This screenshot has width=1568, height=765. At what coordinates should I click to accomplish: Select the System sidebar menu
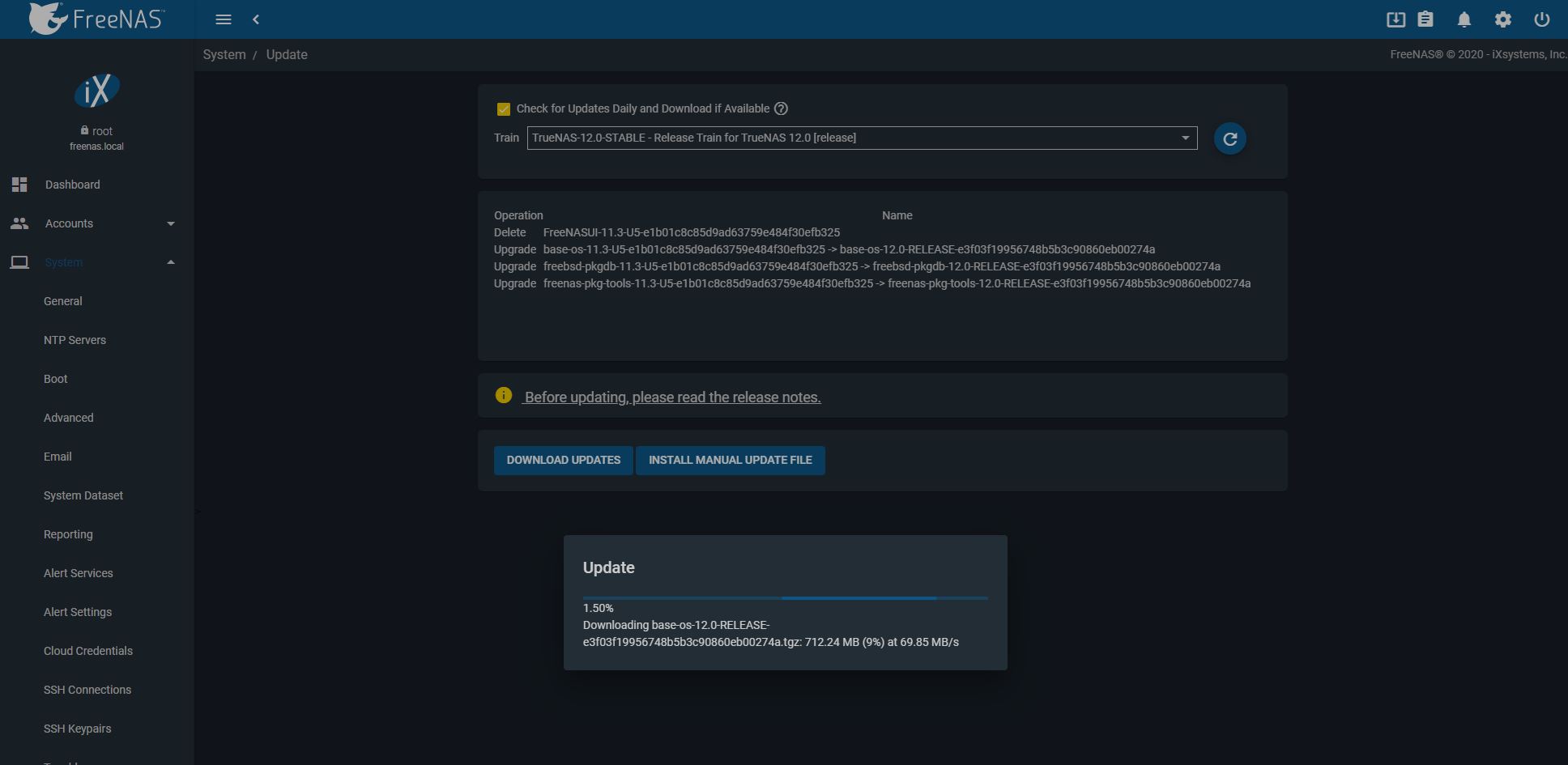pyautogui.click(x=64, y=262)
